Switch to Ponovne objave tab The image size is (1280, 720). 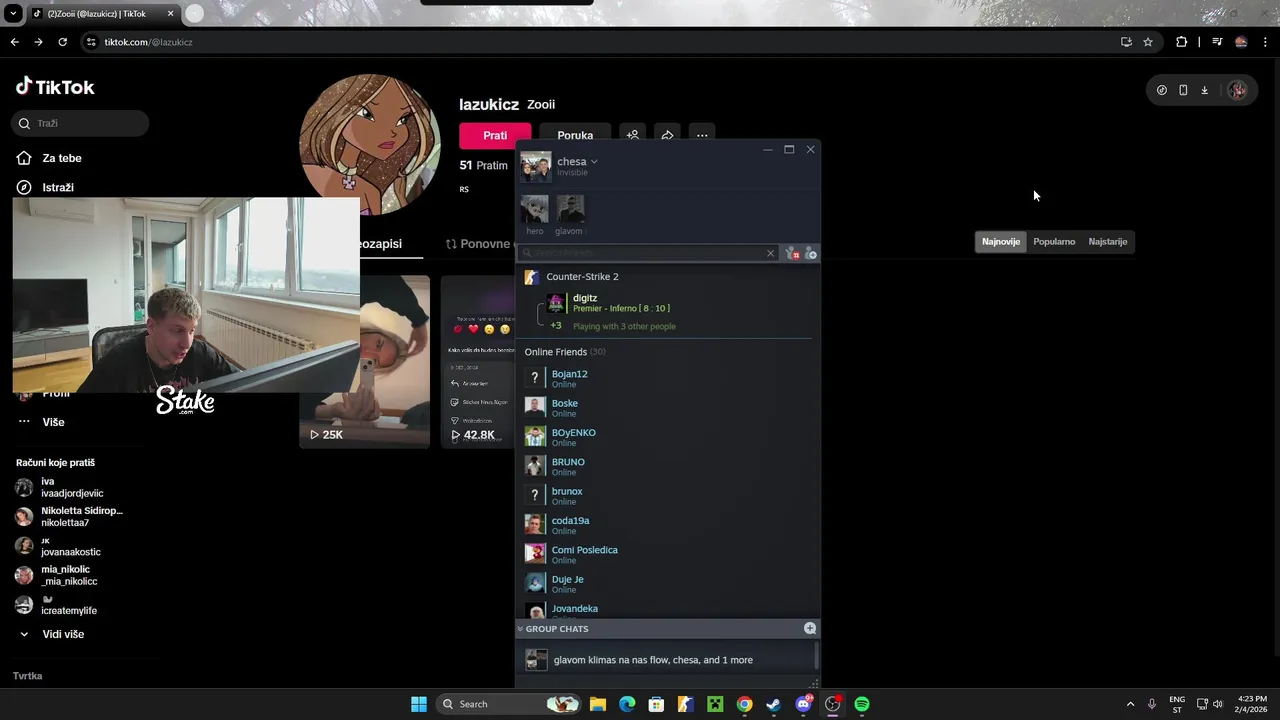point(478,243)
